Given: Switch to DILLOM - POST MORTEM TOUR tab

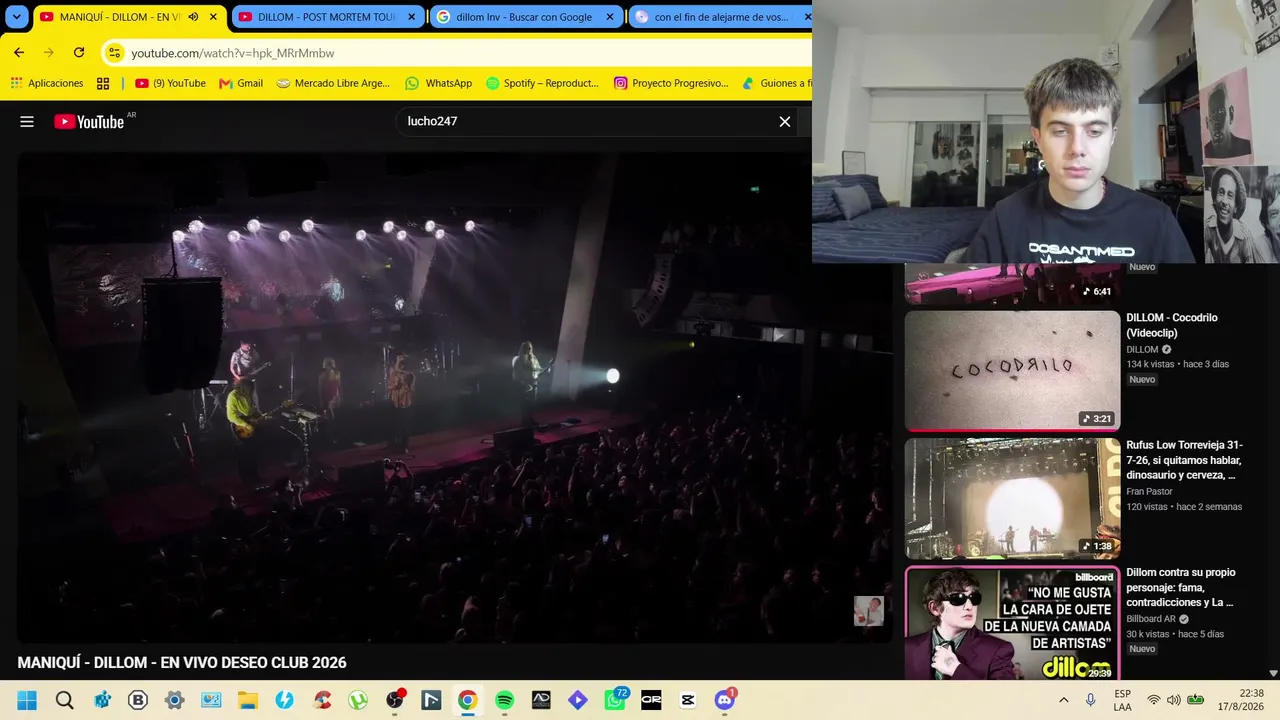Looking at the screenshot, I should tap(327, 17).
